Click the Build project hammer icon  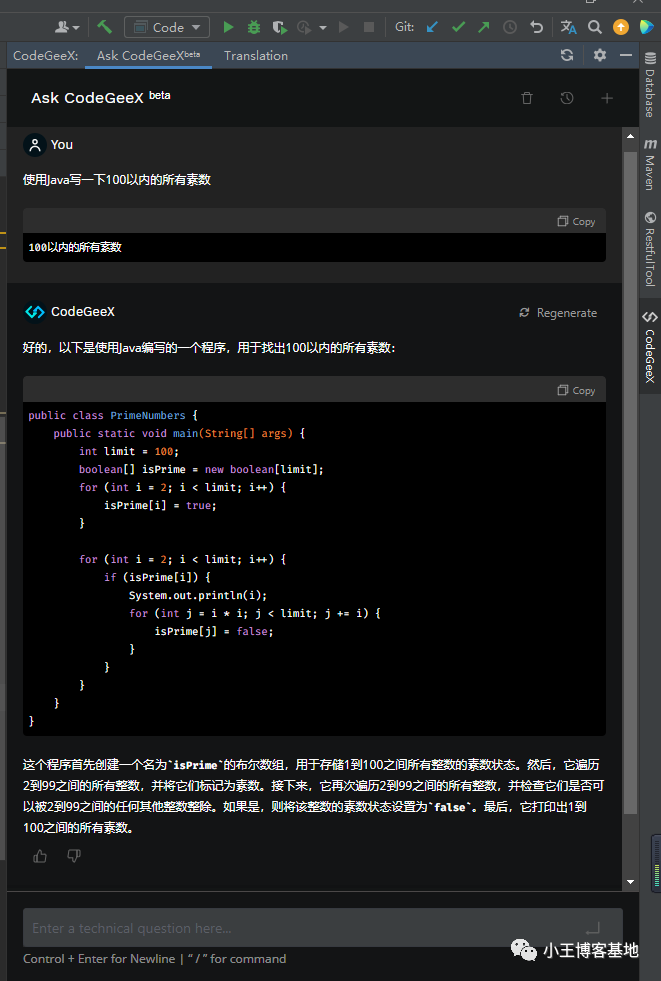104,27
